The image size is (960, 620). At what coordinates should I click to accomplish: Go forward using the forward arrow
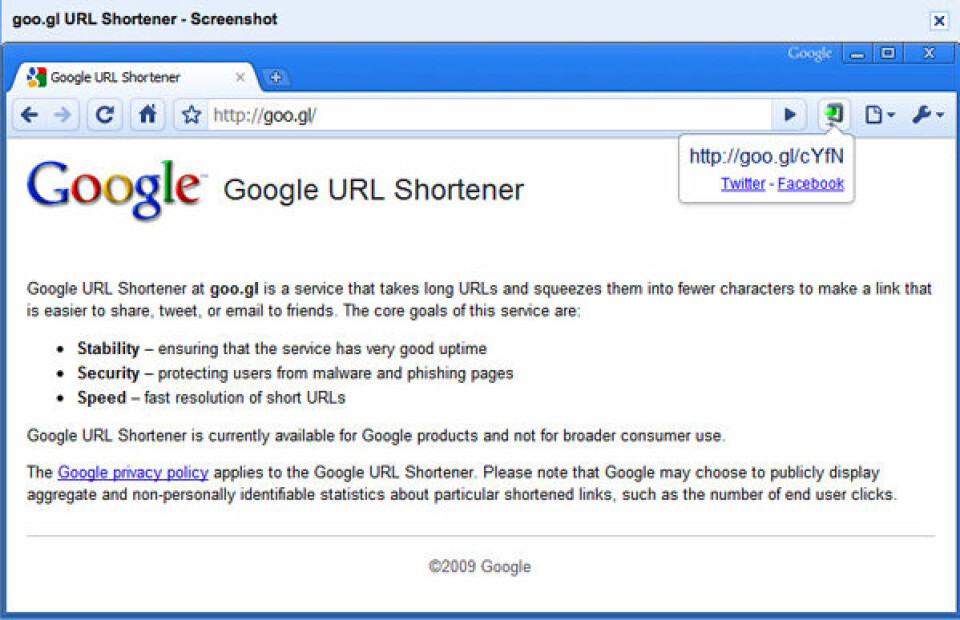tap(62, 114)
